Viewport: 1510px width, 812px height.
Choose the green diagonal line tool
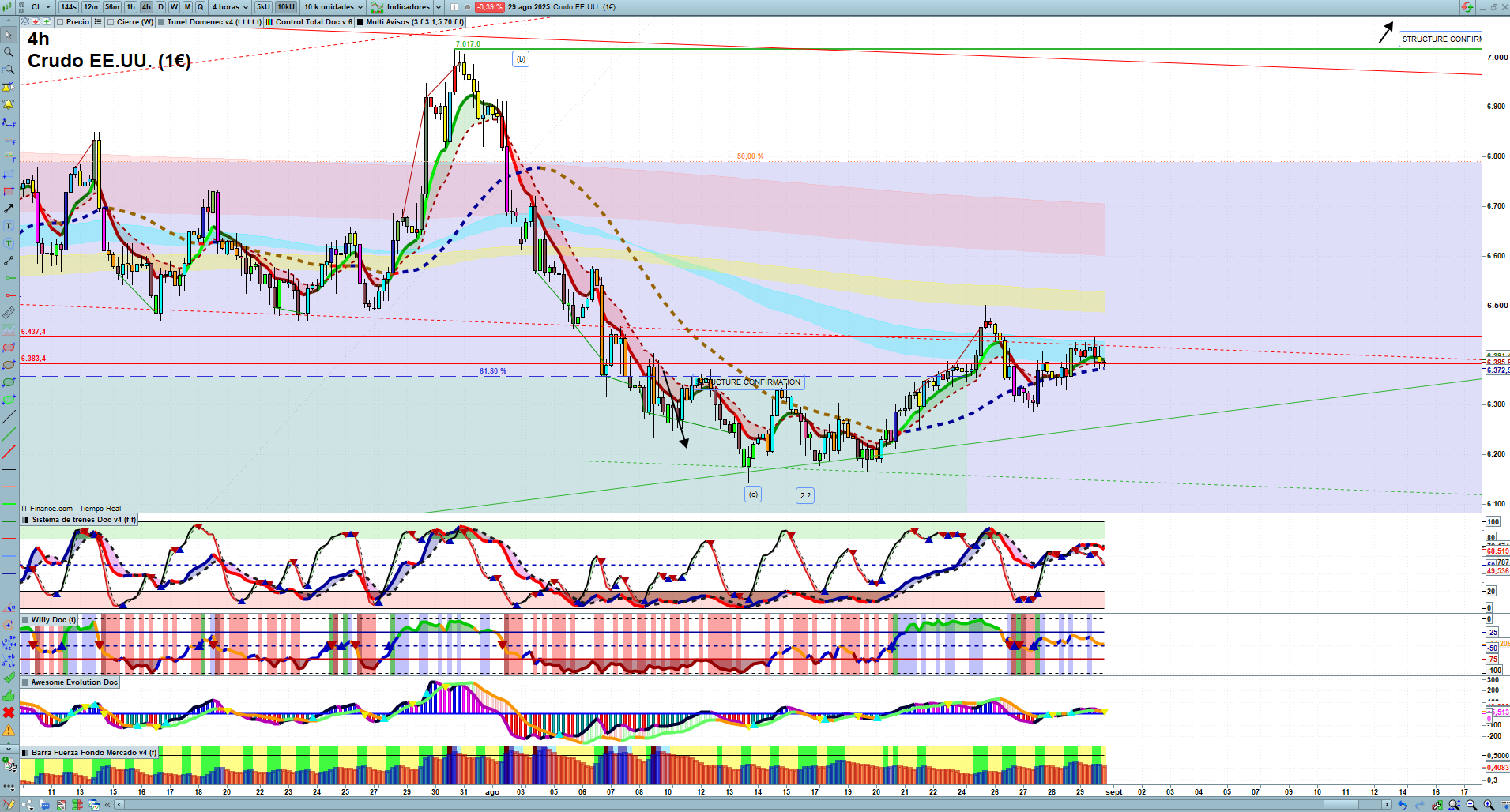point(9,434)
